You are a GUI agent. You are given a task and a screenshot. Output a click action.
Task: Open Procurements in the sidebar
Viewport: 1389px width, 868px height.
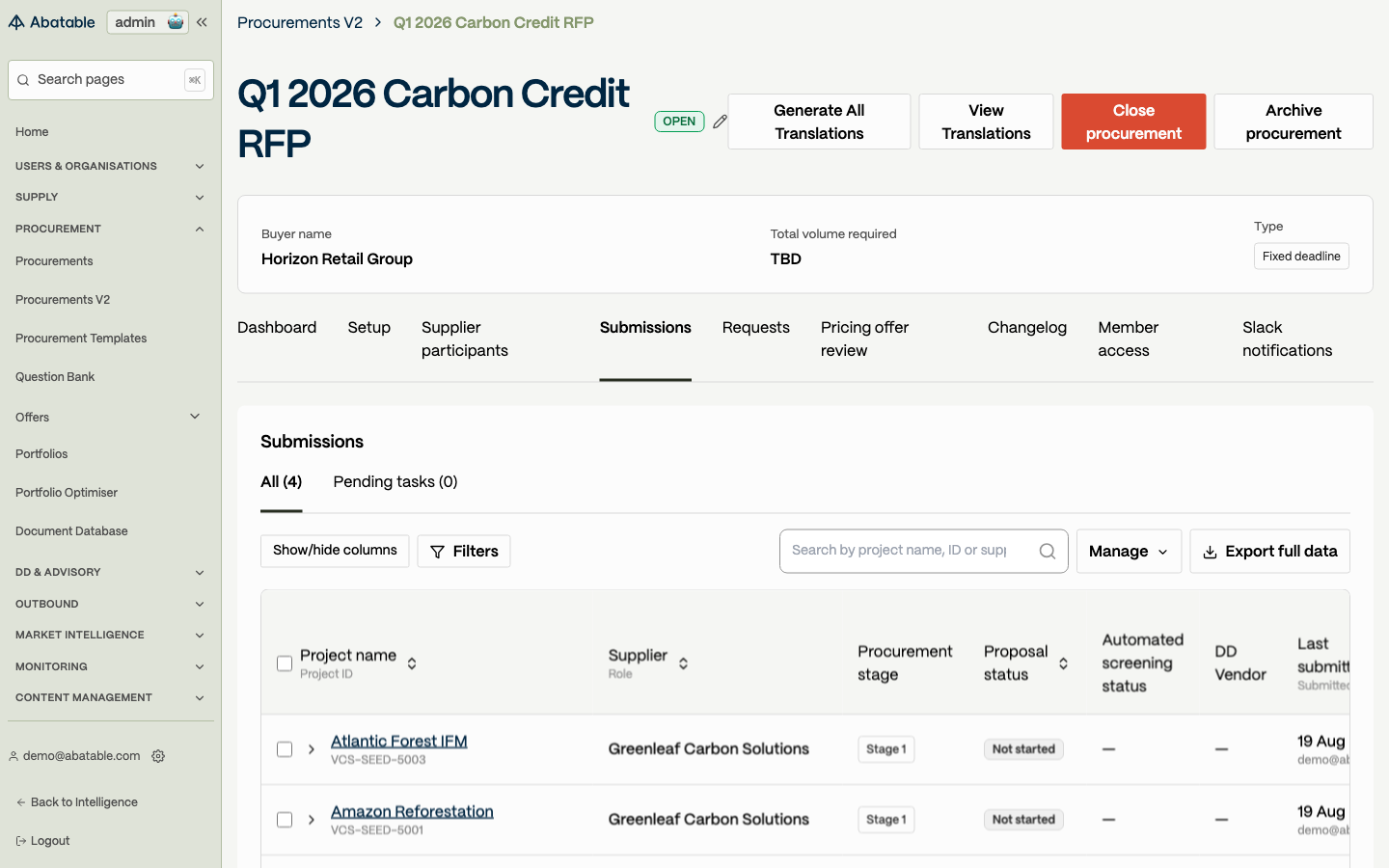[x=54, y=261]
